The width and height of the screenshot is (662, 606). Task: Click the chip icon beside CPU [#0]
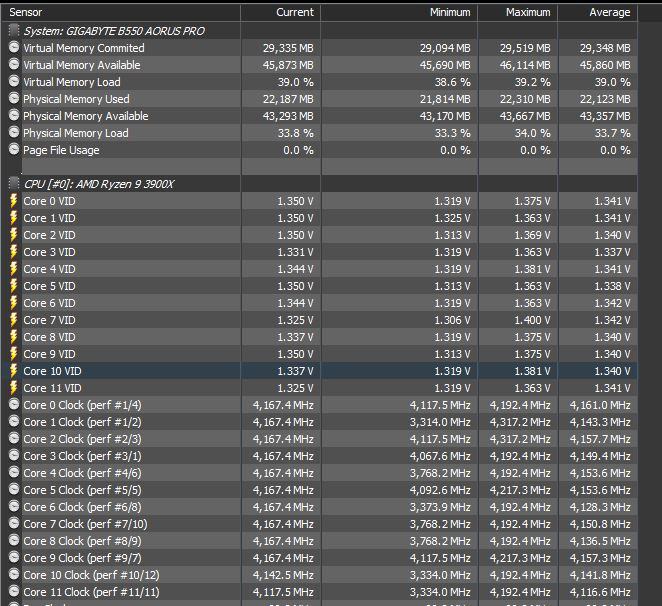pos(14,183)
